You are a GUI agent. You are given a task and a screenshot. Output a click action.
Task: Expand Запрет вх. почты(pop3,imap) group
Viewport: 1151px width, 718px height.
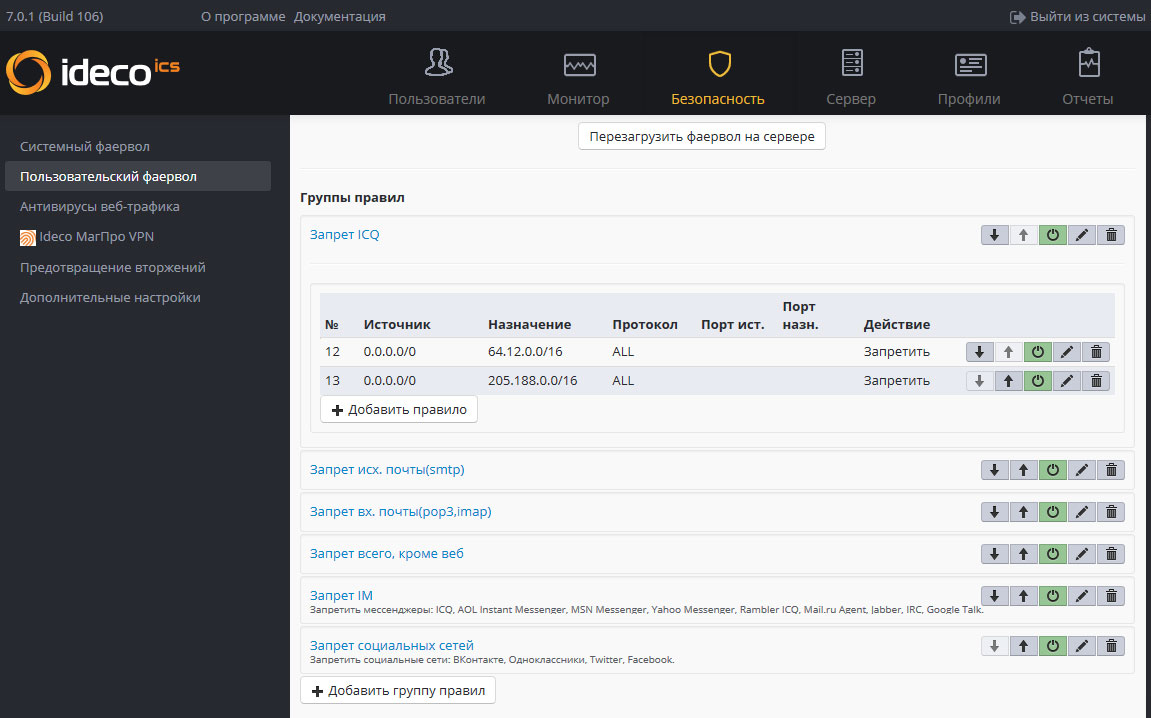[401, 512]
